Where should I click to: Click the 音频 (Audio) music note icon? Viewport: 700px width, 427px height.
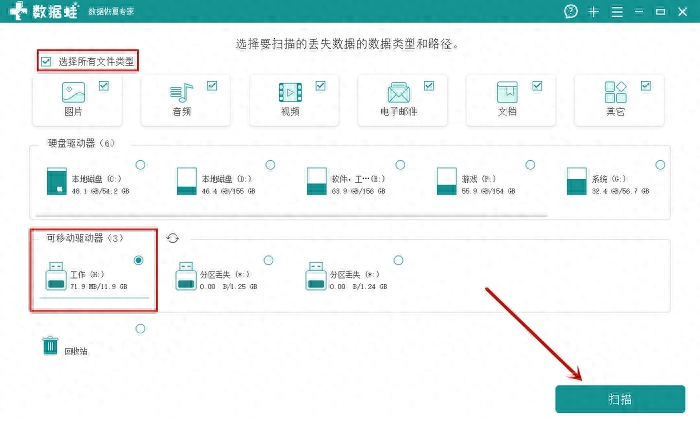pyautogui.click(x=181, y=93)
